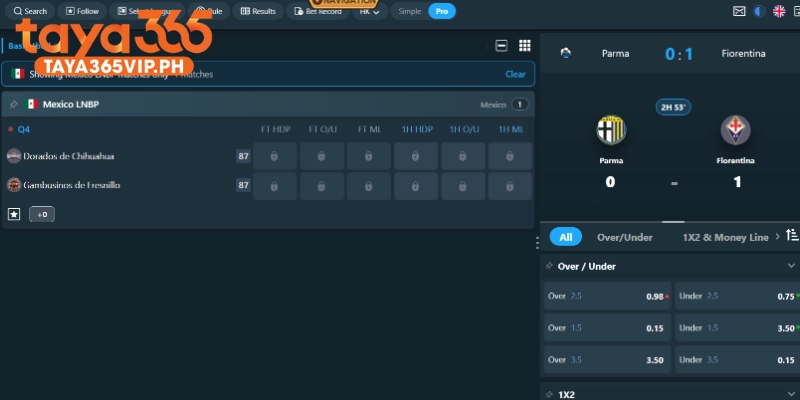Viewport: 800px width, 400px height.
Task: Collapse the Over / Under section
Action: click(791, 266)
